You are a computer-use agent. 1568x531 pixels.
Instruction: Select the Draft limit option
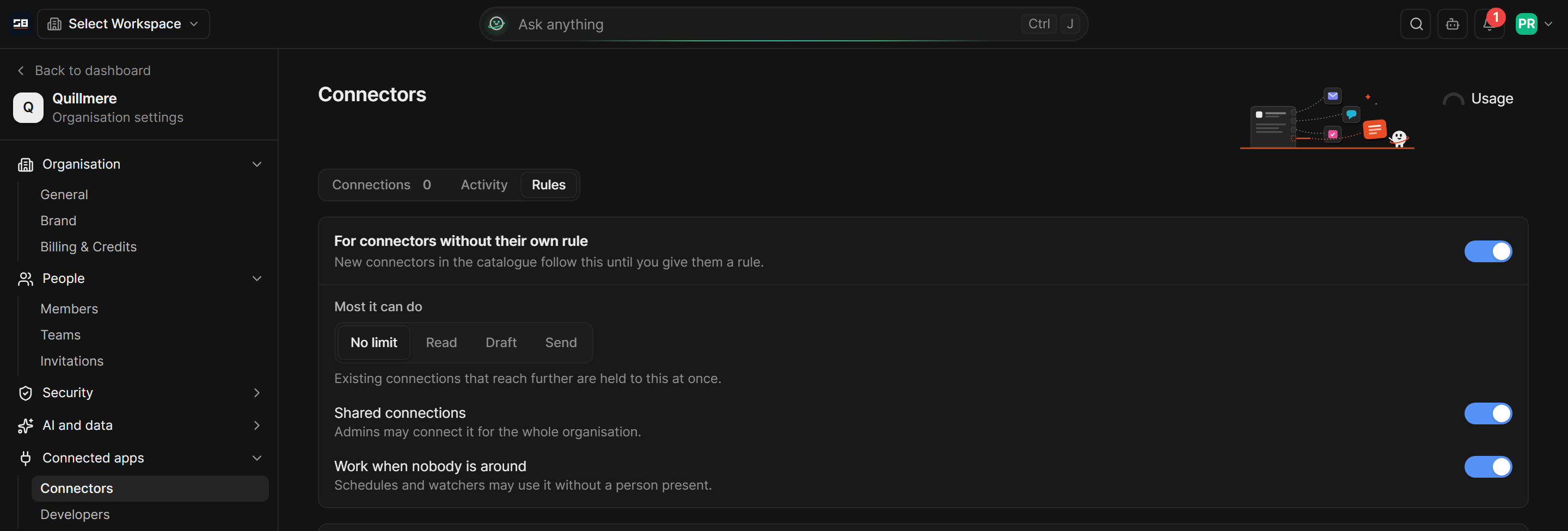tap(501, 342)
